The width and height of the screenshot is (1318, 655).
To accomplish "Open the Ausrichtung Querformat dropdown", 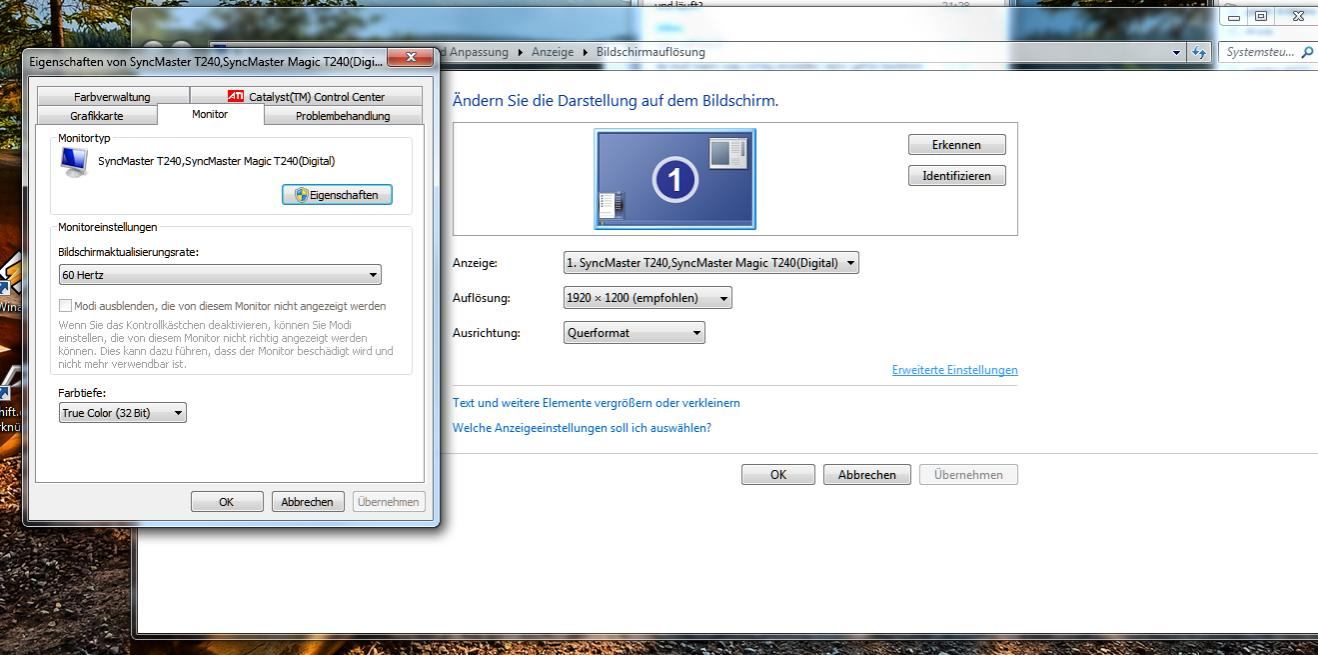I will (x=634, y=333).
